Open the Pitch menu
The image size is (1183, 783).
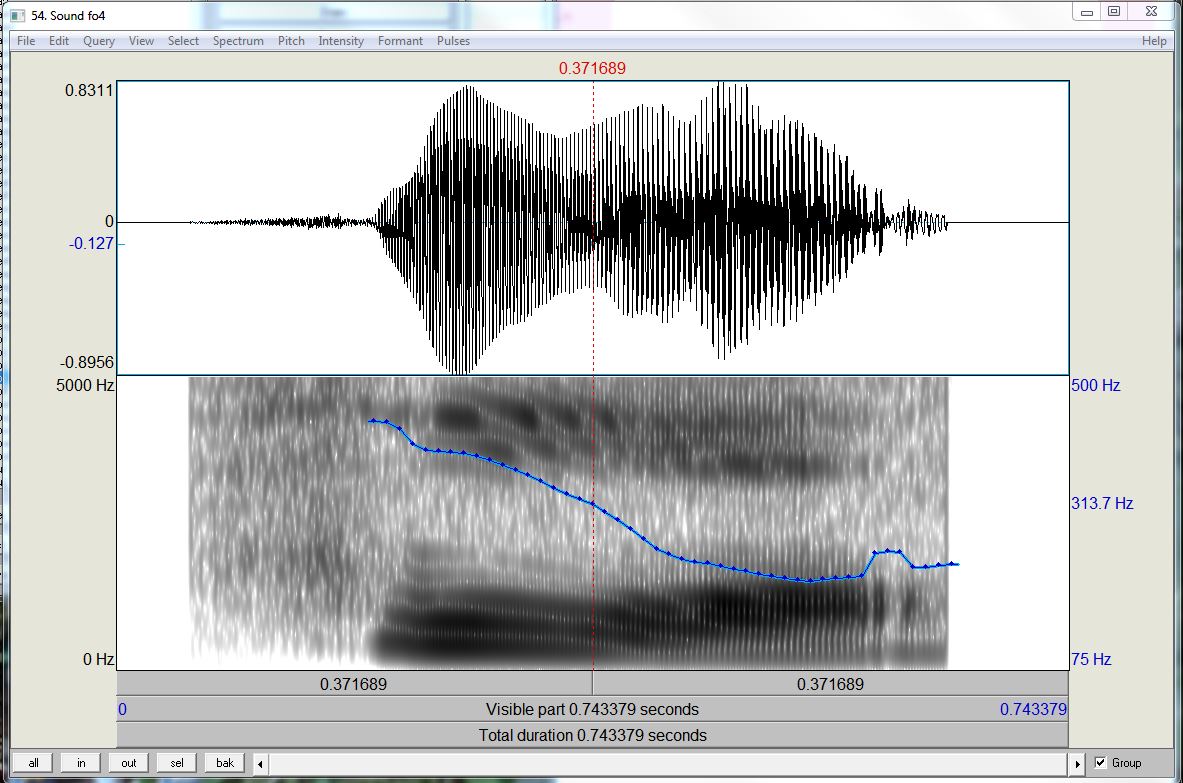click(x=291, y=41)
